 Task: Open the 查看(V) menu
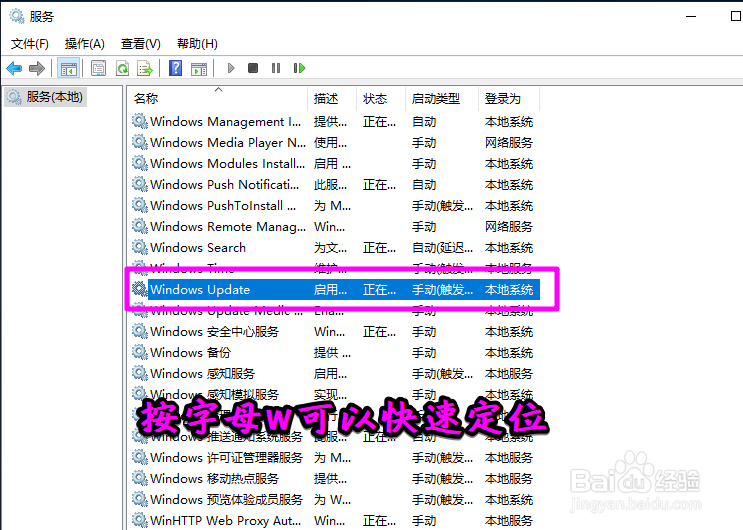pos(140,44)
